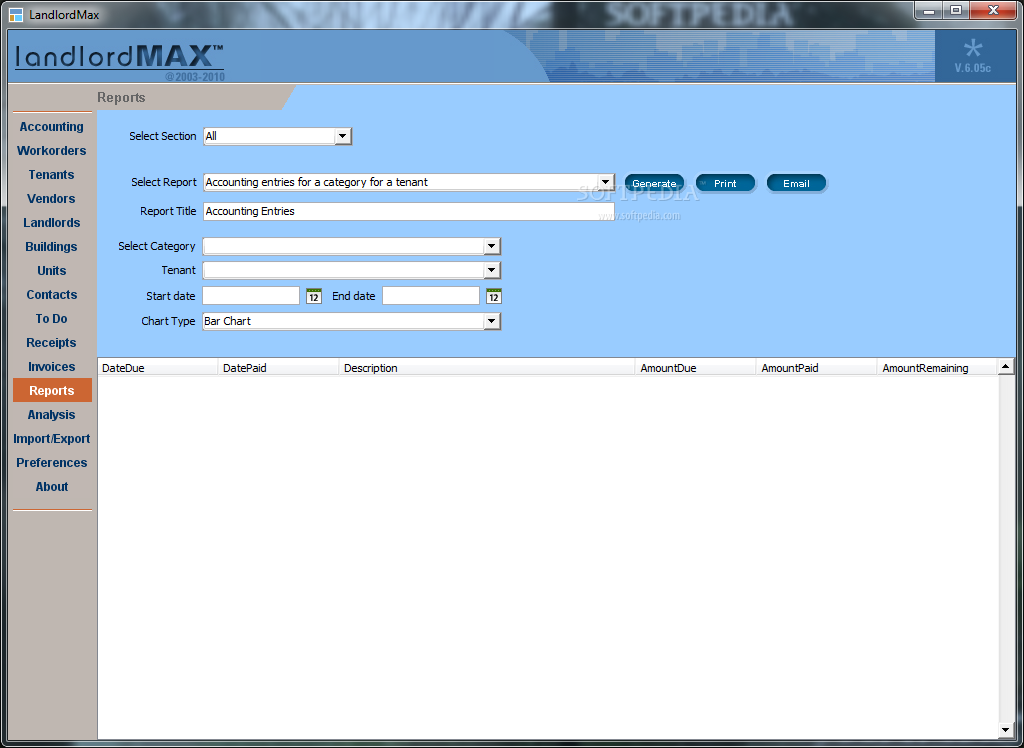Sort by the DatePaid column header
Screen dimensions: 1024x748
(278, 368)
